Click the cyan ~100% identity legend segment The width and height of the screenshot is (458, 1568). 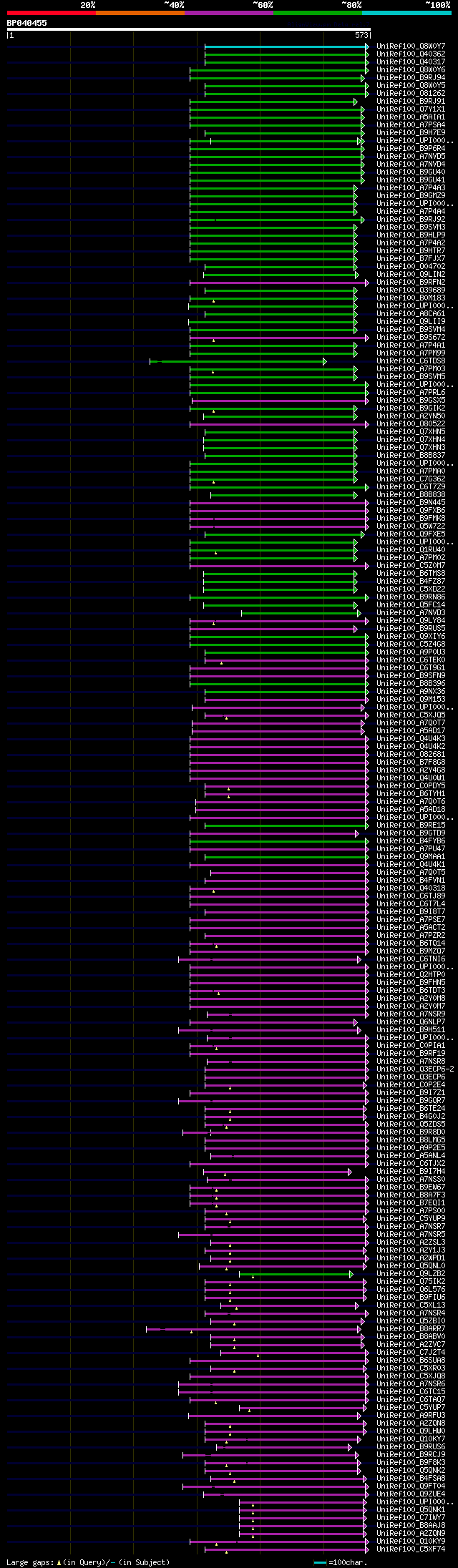pos(406,13)
